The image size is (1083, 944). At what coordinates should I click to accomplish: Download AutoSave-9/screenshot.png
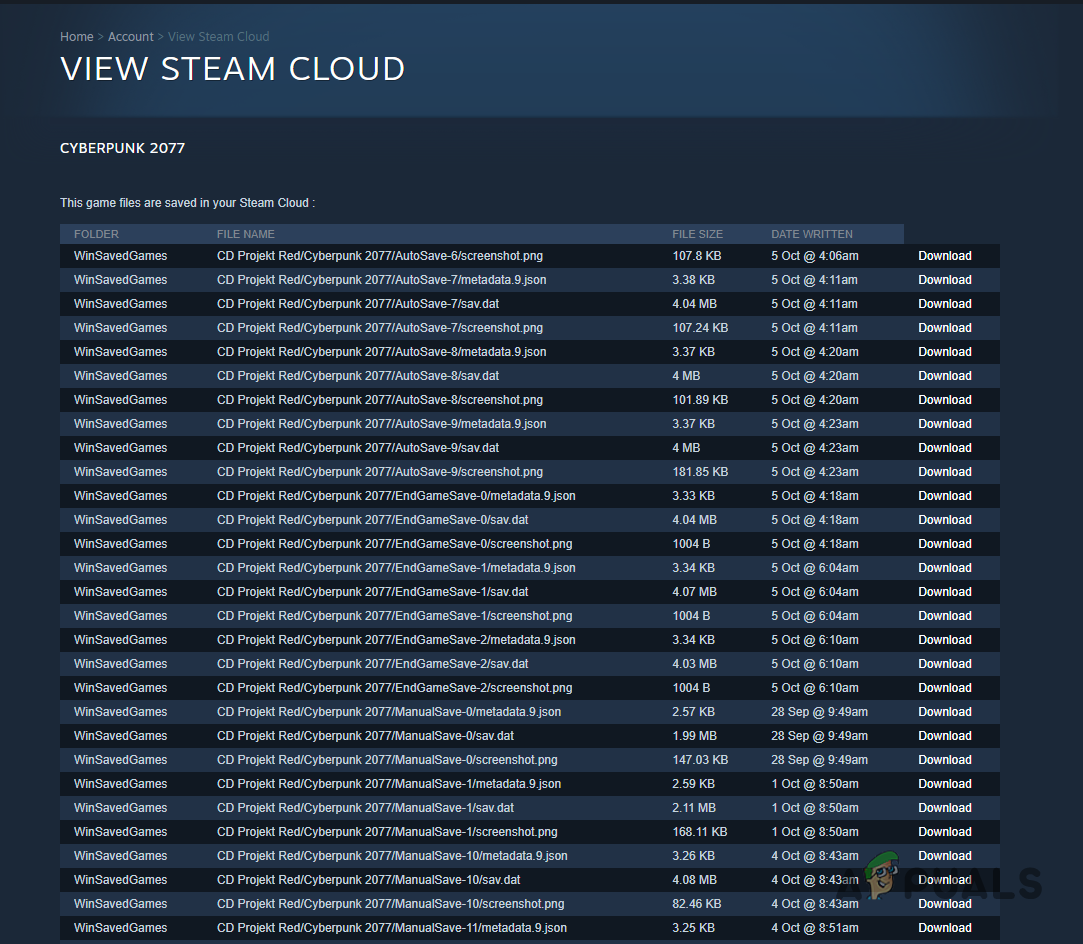[943, 471]
